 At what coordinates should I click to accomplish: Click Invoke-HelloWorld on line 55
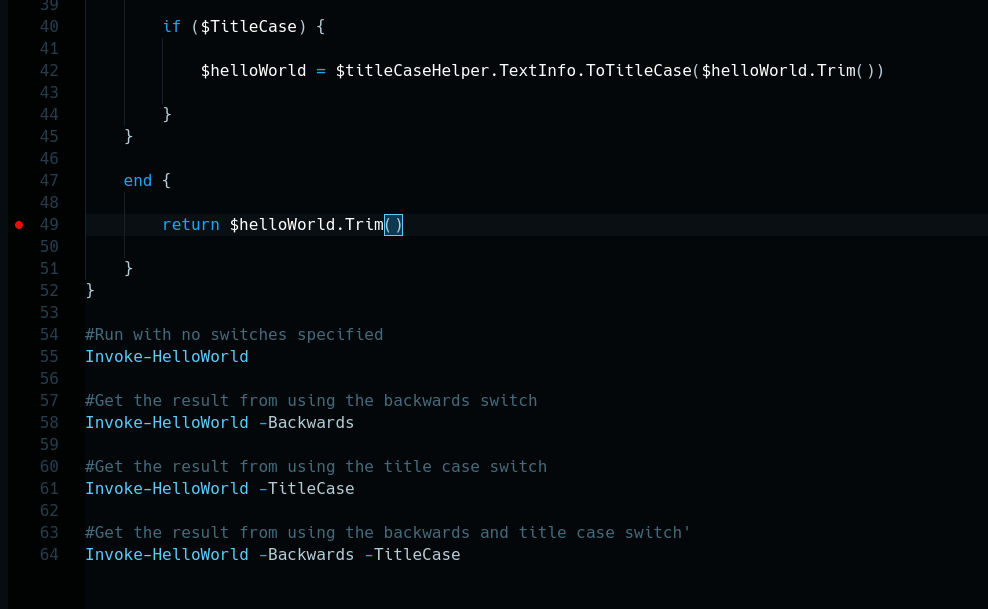point(166,357)
